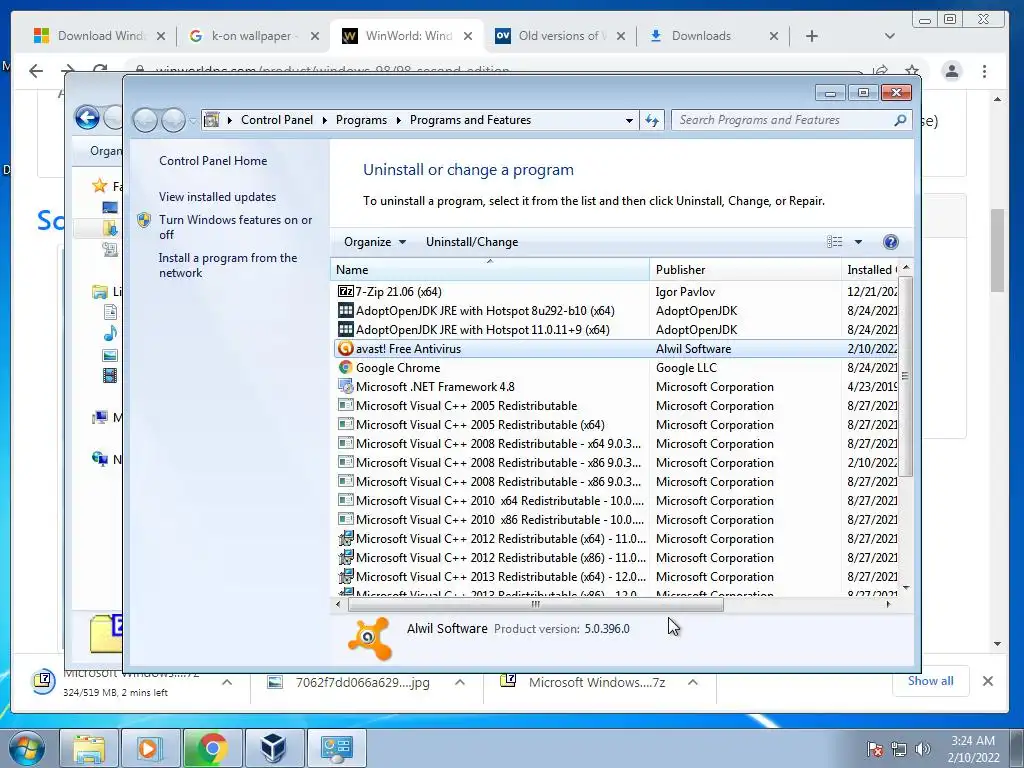Open the view options dropdown arrow
The height and width of the screenshot is (768, 1024).
pyautogui.click(x=858, y=242)
